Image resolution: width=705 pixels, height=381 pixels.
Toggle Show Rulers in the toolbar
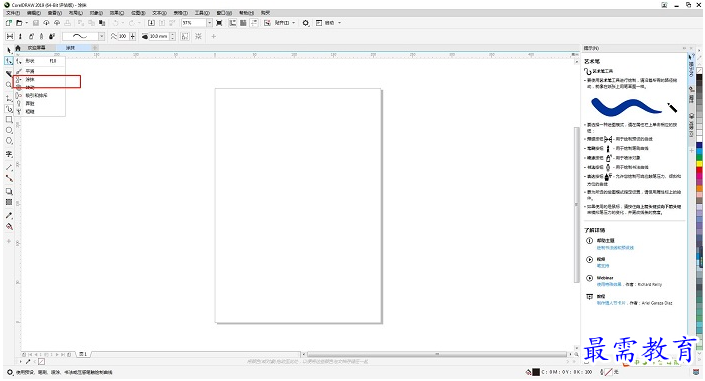232,22
